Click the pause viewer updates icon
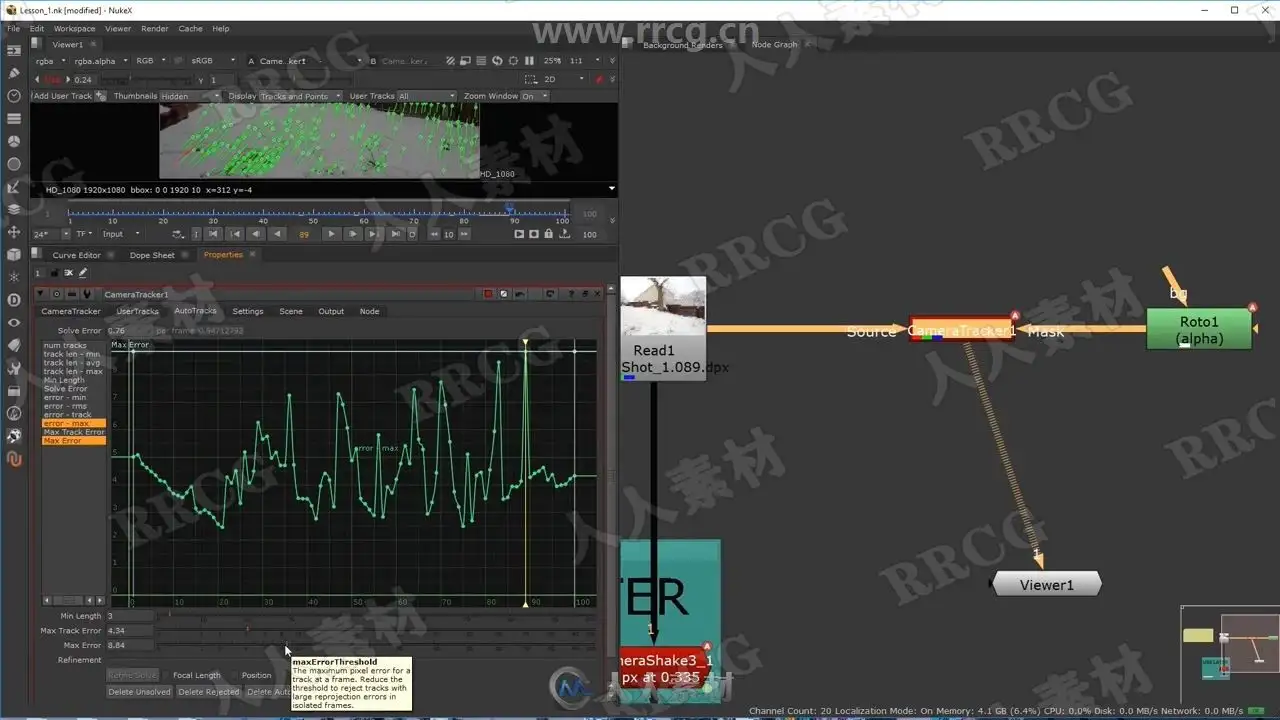The height and width of the screenshot is (720, 1280). coord(528,61)
